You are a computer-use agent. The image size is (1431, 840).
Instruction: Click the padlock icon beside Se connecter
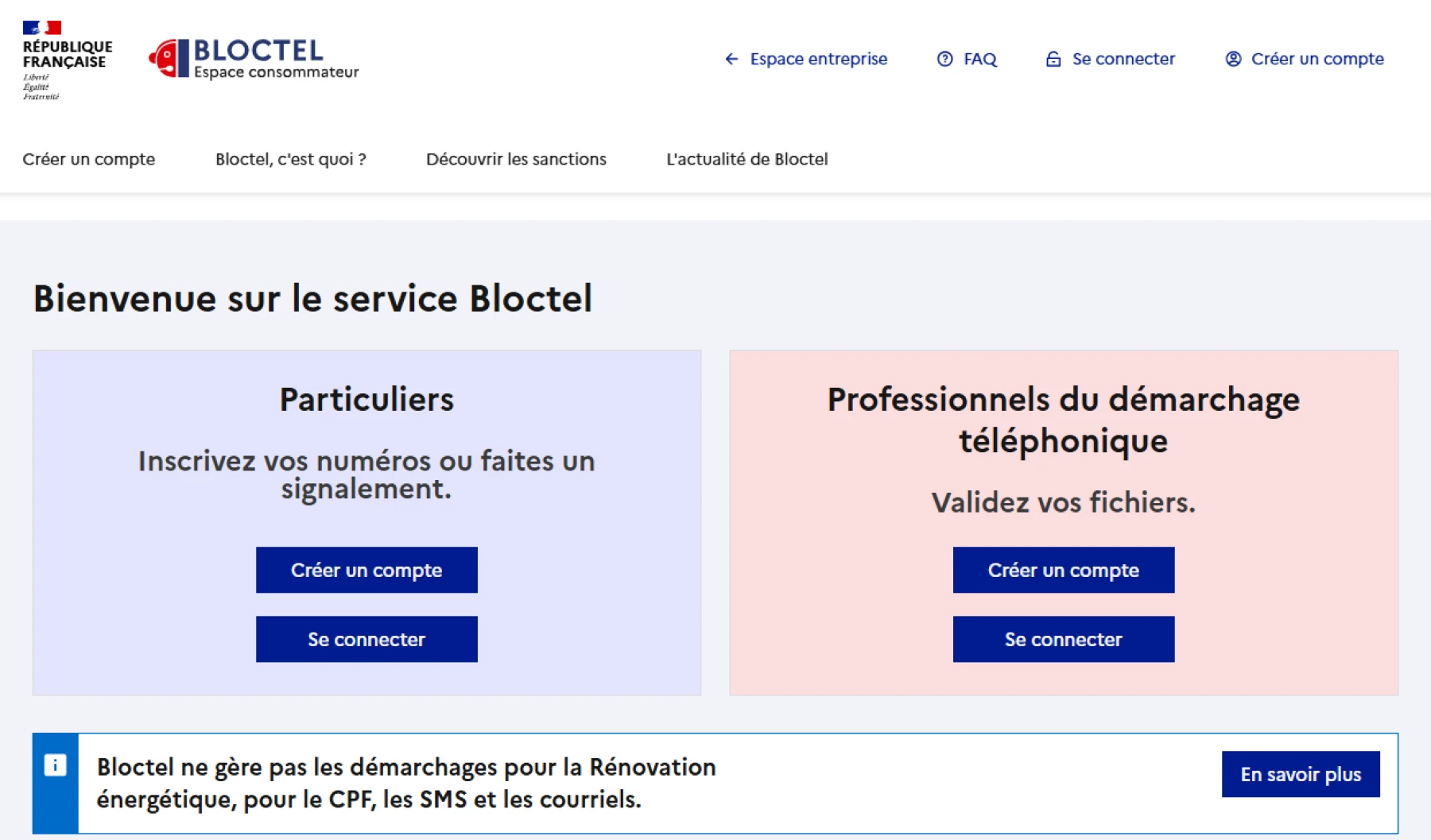[x=1054, y=59]
